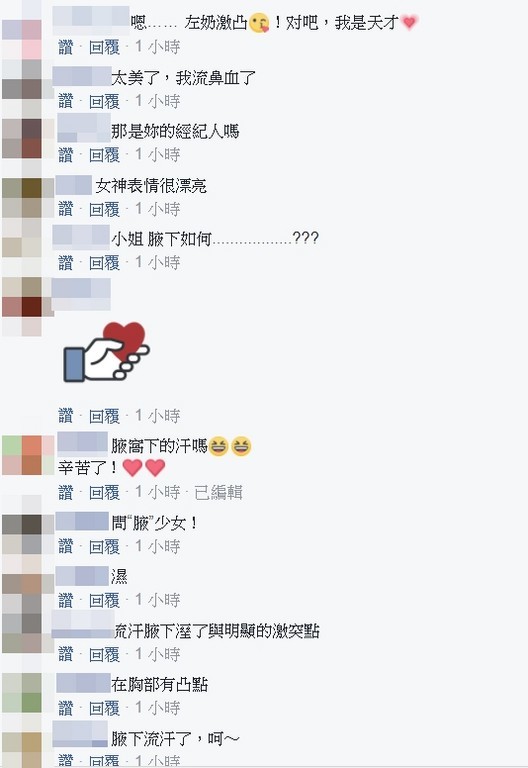
Task: Click second laughing emoji after 腋窩下的汗嗎
Action: coord(241,446)
